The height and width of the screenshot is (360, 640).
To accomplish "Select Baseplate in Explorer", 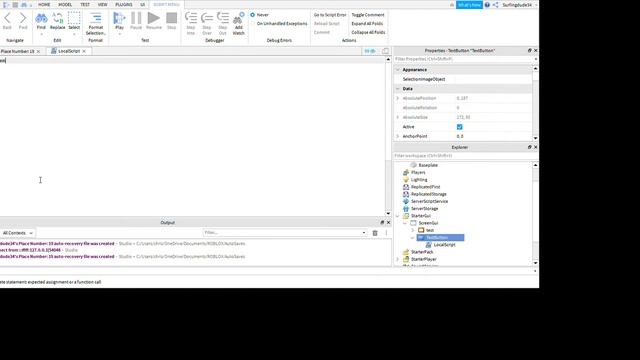I will point(428,165).
